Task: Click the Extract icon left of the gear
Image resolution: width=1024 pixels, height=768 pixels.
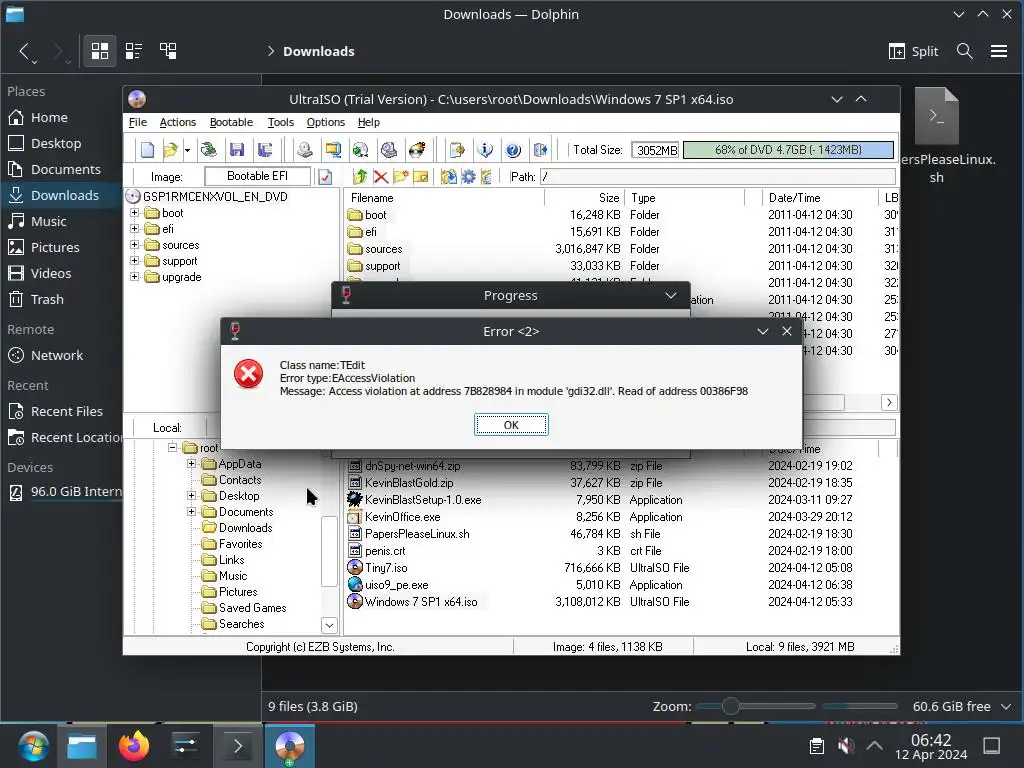Action: point(449,176)
